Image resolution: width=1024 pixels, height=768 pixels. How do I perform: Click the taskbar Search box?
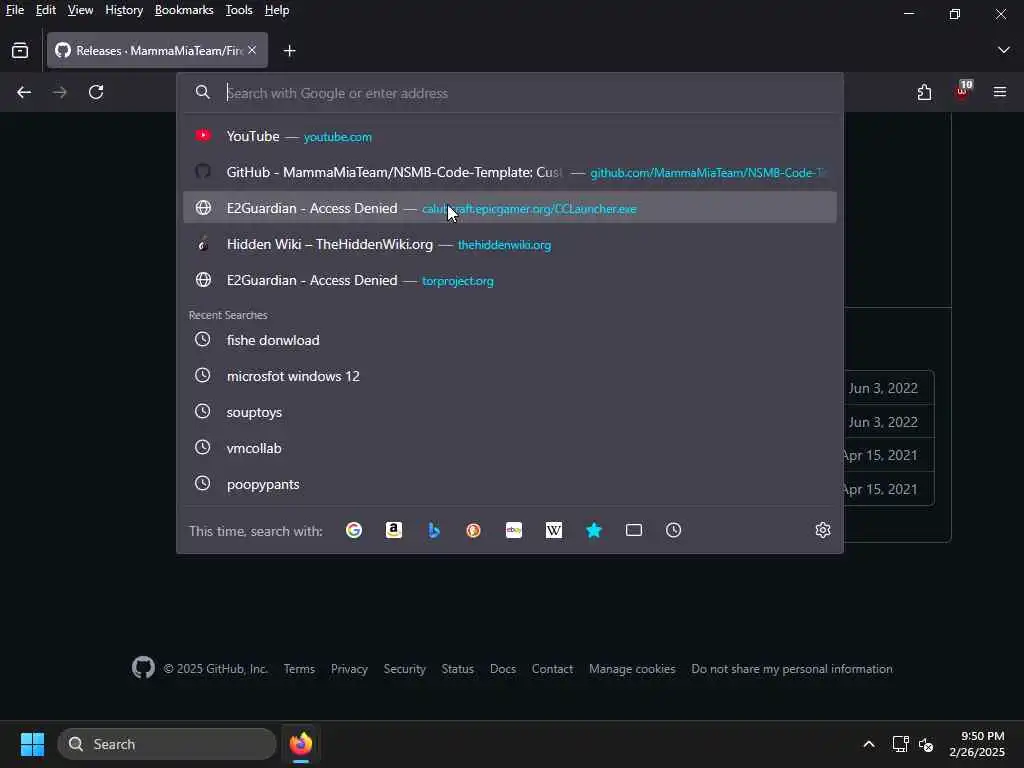click(x=167, y=744)
